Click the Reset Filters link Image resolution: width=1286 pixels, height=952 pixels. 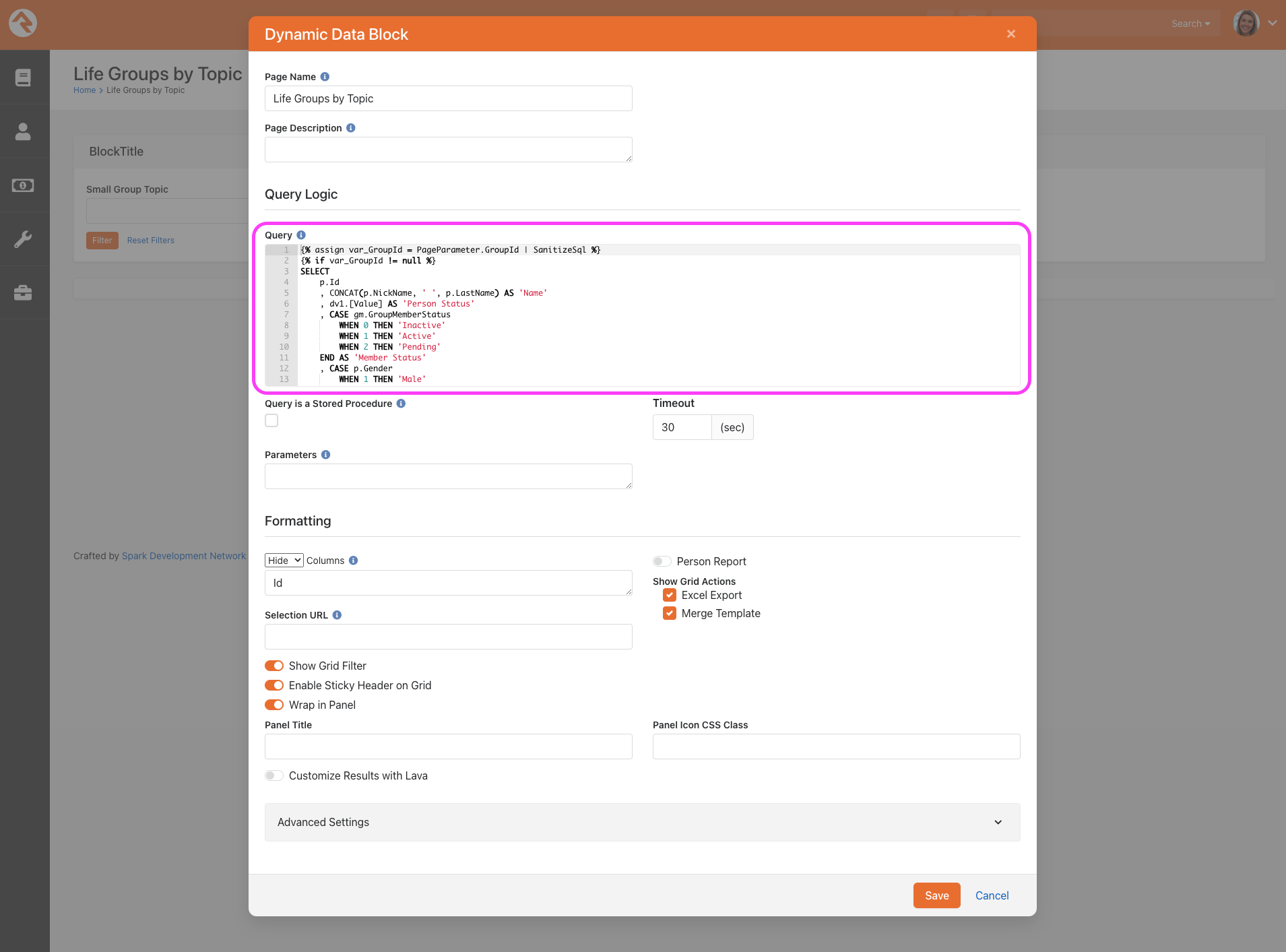pos(150,241)
